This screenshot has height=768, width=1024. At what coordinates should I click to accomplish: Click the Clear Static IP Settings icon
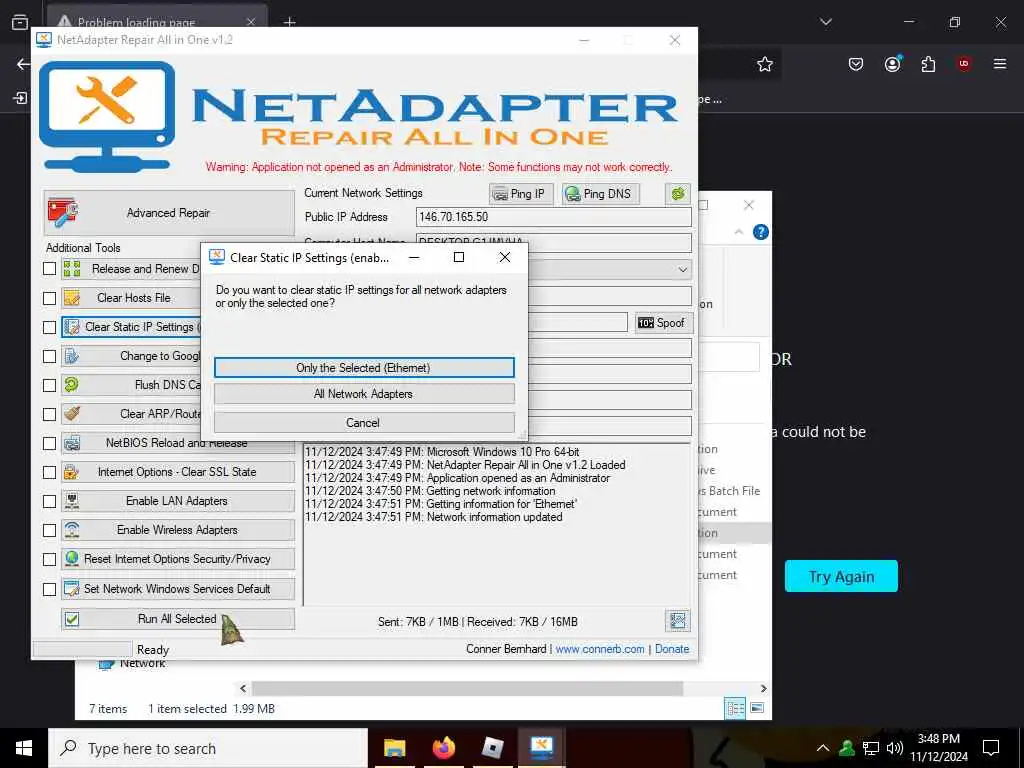pos(72,327)
